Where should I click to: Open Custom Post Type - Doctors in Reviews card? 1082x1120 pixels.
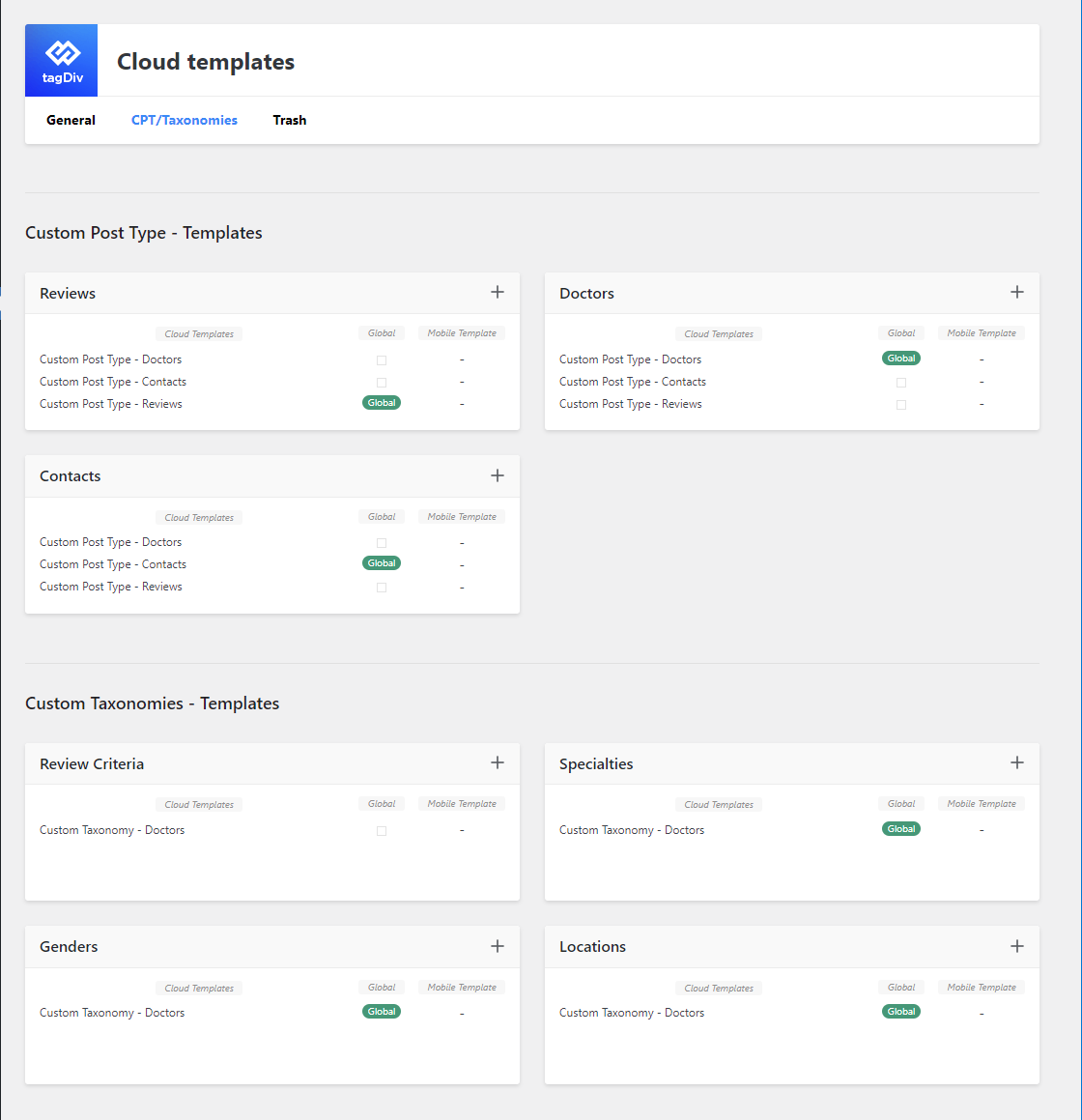coord(111,359)
